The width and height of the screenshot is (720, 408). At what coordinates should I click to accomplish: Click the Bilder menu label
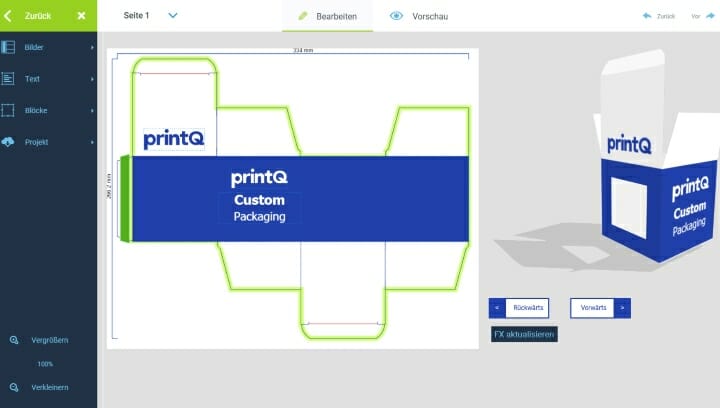coord(34,47)
